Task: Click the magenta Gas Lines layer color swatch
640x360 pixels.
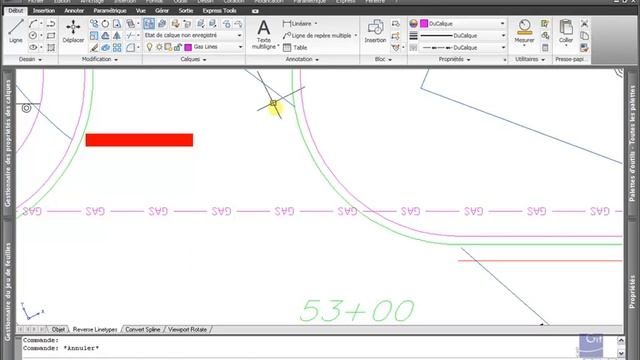Action: coord(188,47)
